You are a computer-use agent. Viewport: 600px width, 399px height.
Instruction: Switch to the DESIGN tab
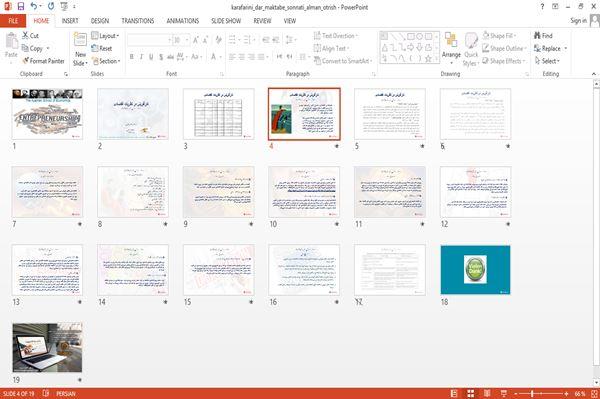point(100,21)
